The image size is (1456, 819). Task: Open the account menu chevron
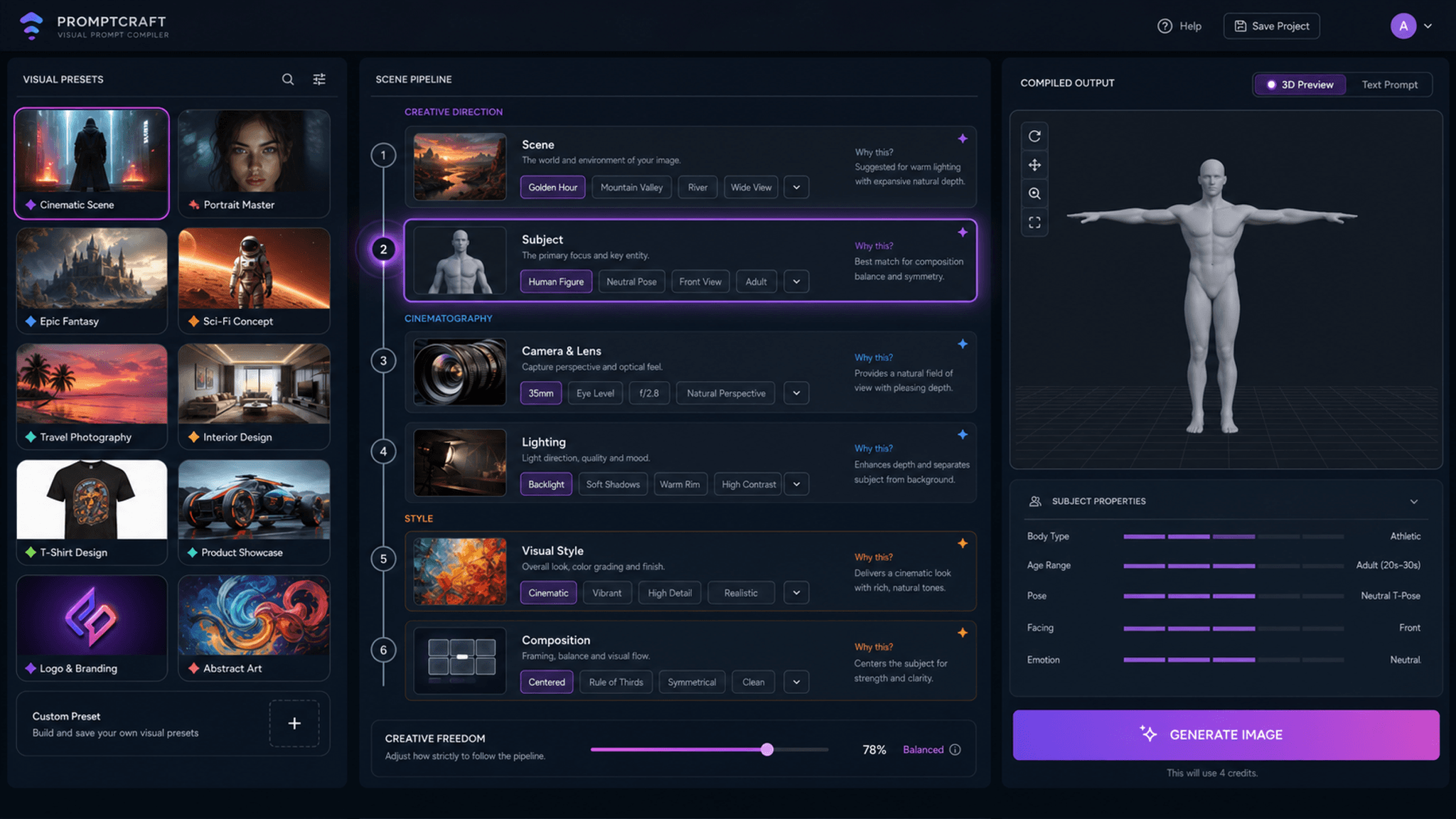point(1428,26)
